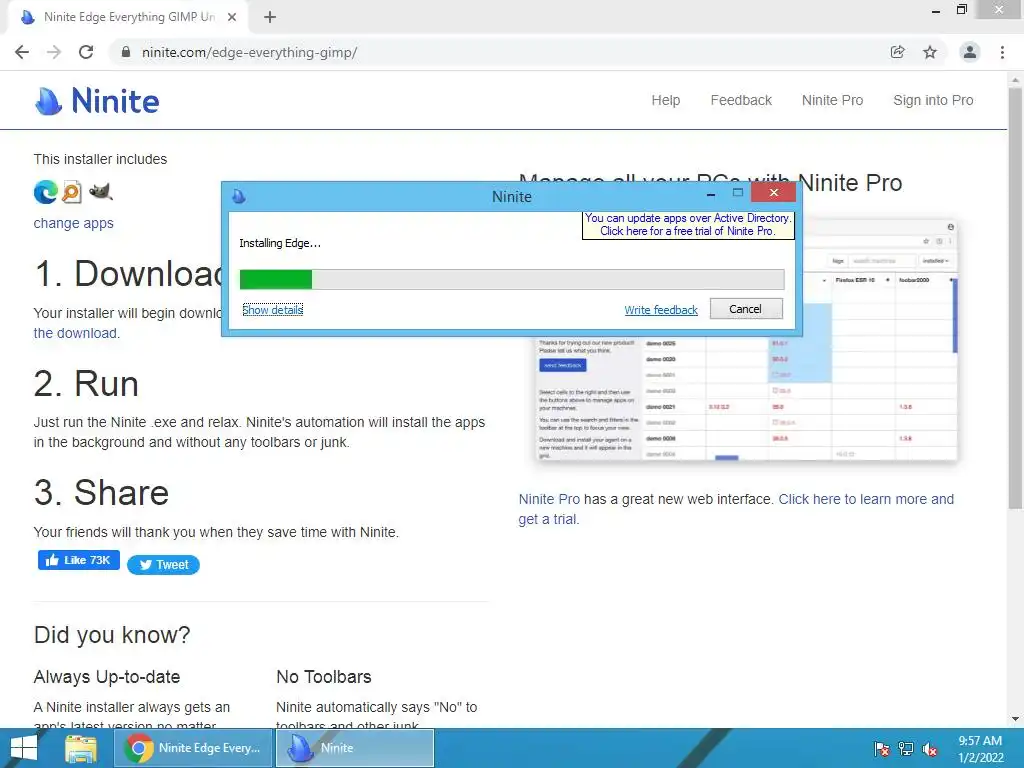Image resolution: width=1024 pixels, height=768 pixels.
Task: Click the Ninite Pro link below screenshot
Action: [x=549, y=499]
